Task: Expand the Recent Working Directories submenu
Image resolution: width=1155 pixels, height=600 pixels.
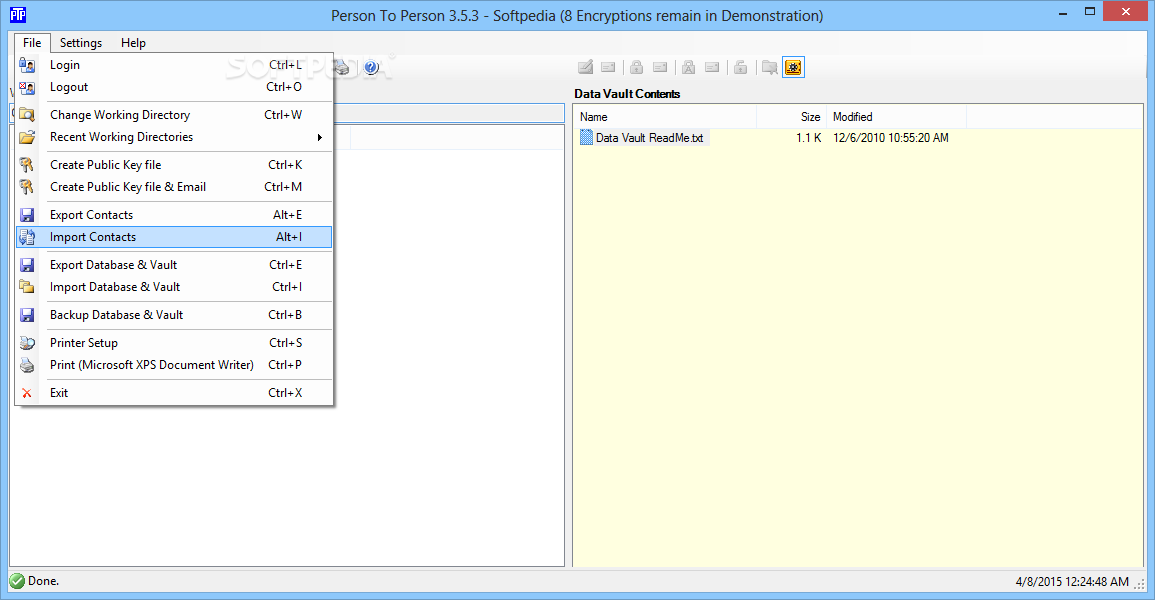Action: (175, 137)
